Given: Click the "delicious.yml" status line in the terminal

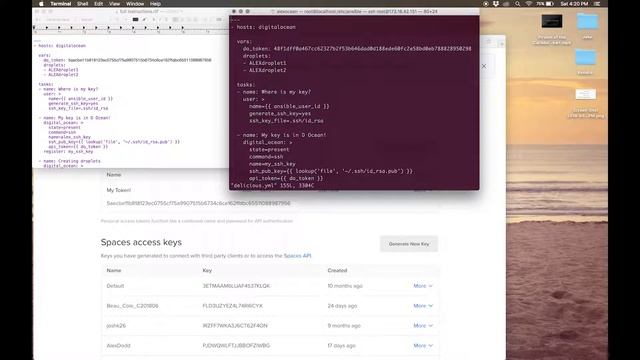Looking at the screenshot, I should click(x=272, y=186).
